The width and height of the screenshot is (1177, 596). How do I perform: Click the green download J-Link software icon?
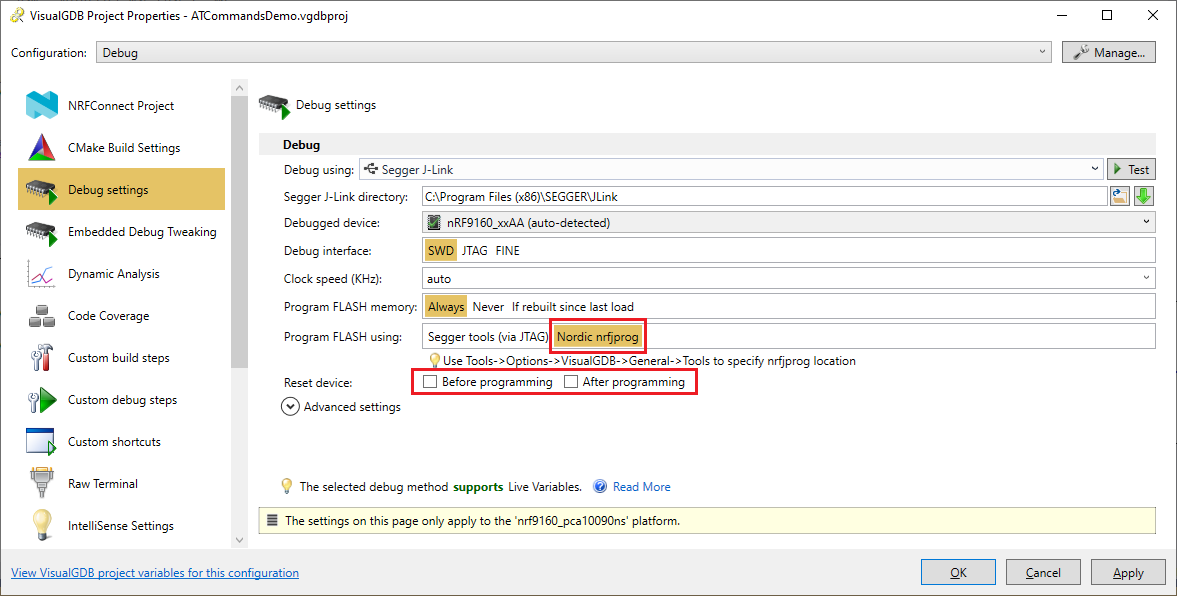pyautogui.click(x=1143, y=197)
